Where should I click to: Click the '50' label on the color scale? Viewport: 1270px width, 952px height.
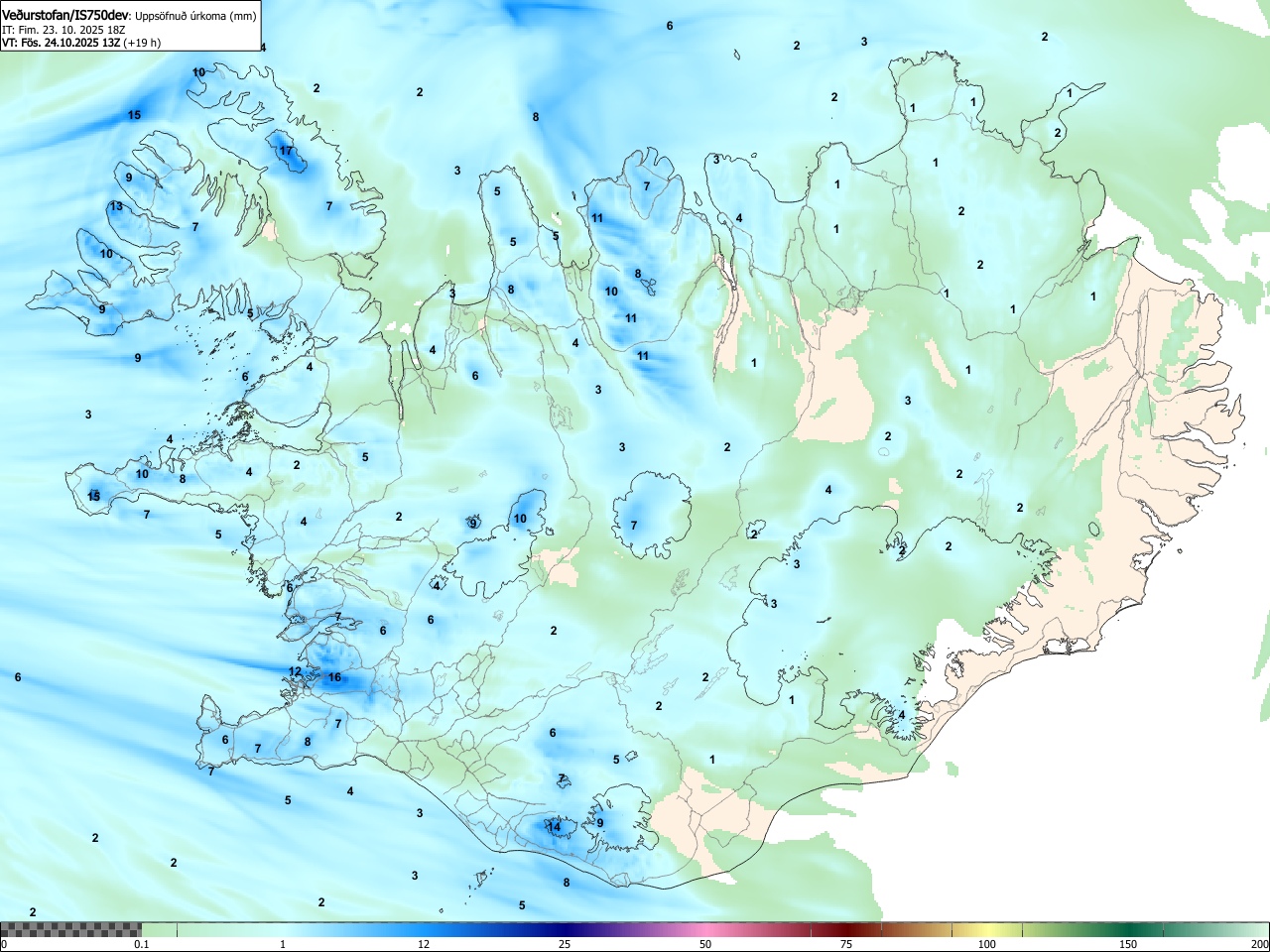pos(705,944)
